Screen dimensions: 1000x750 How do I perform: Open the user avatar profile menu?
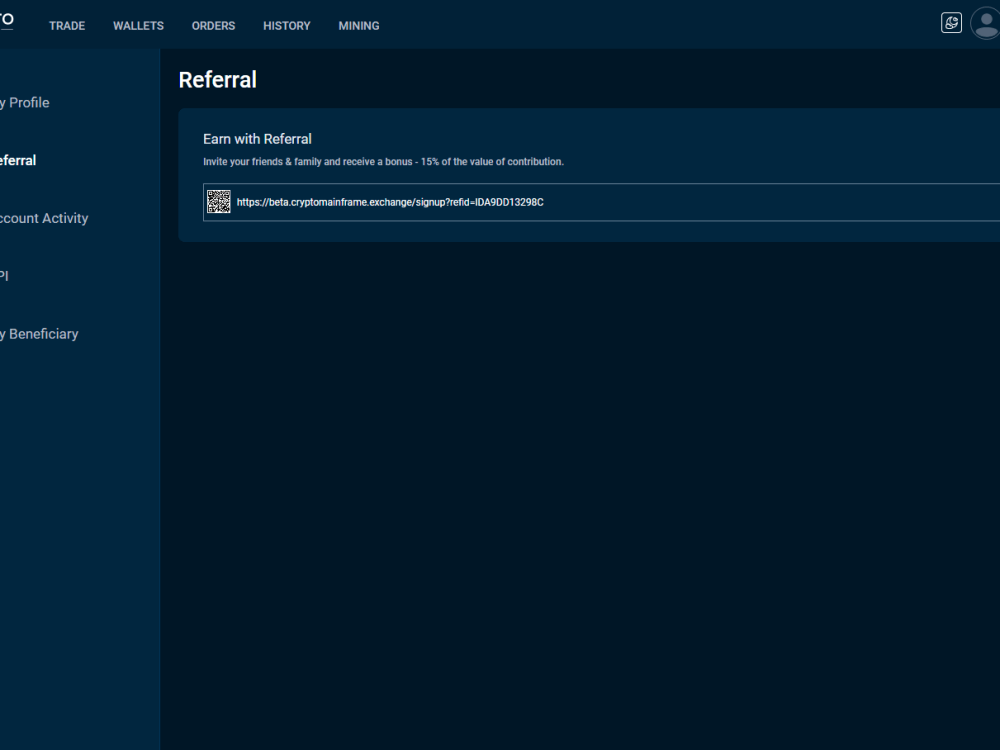[x=985, y=23]
